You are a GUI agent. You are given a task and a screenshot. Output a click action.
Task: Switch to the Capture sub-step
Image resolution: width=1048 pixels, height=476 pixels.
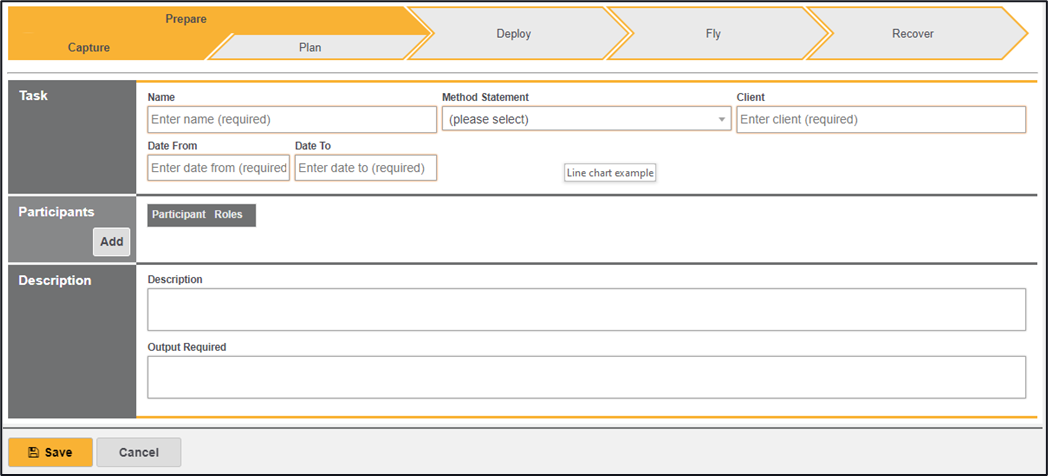click(x=89, y=47)
